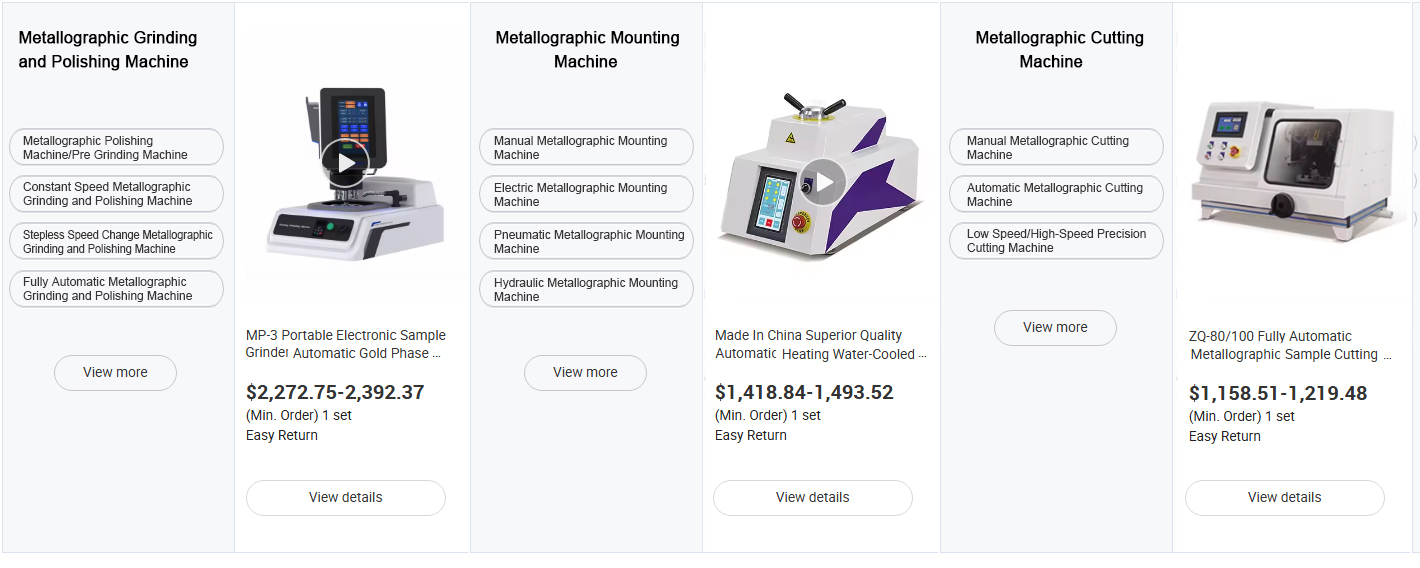Choose Automatic Metallographic Cutting Machine
1420x568 pixels.
1056,195
